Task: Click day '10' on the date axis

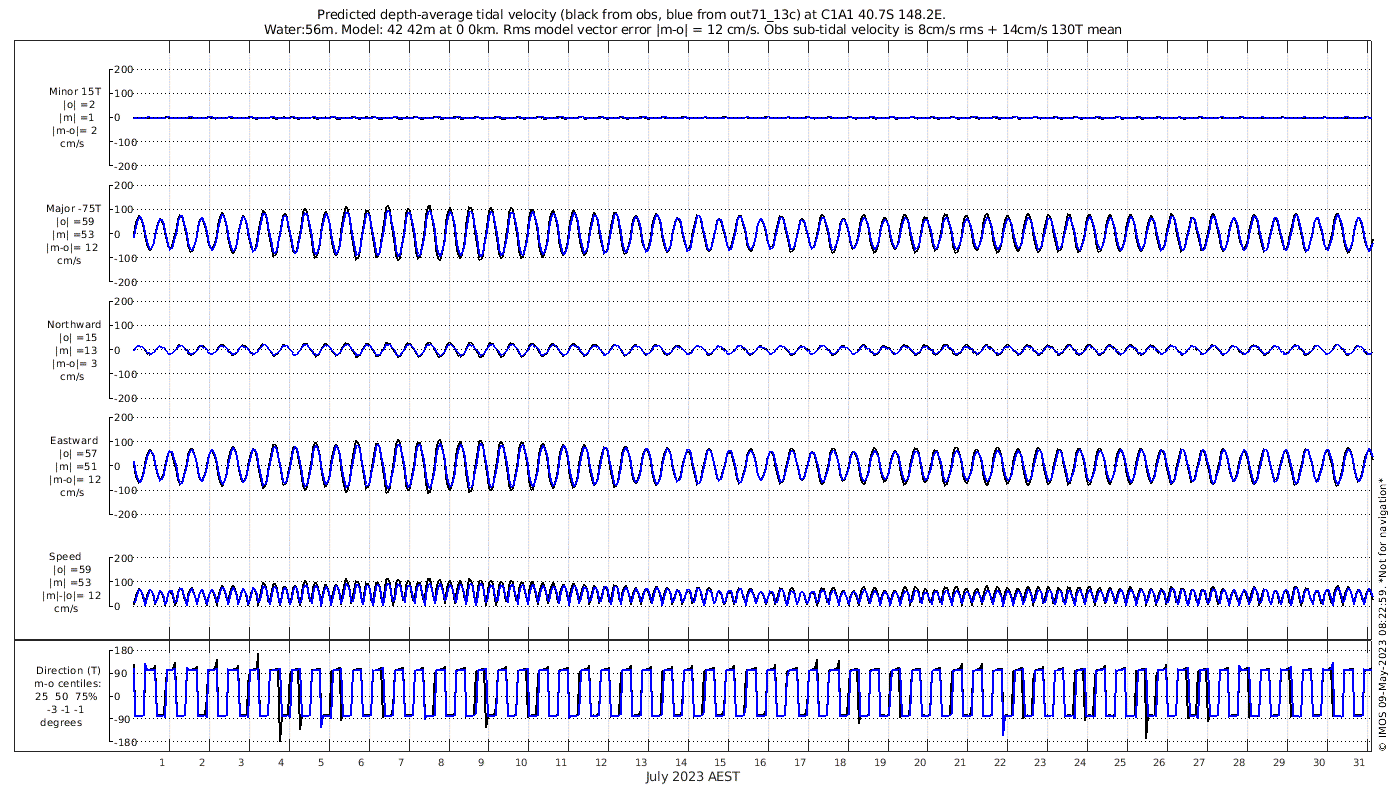Action: (521, 763)
